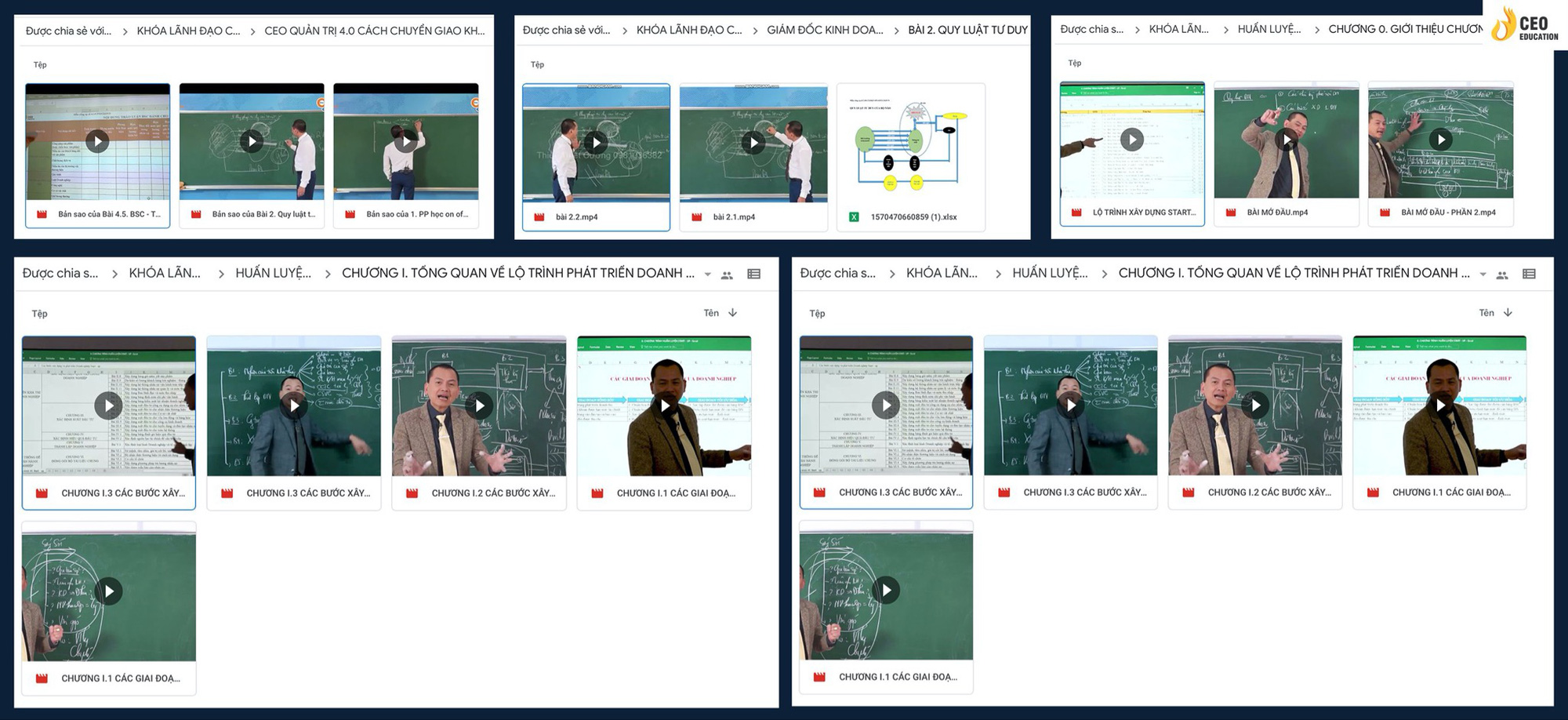Go to GIÁM ĐỐC KINH DOA... breadcrumb
1568x720 pixels.
coord(825,30)
